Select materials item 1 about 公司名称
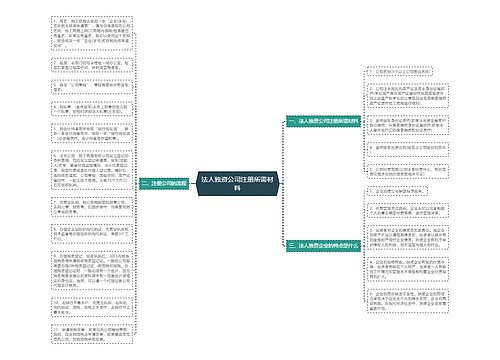Screen dimensions: 500x360 pyautogui.click(x=400, y=71)
